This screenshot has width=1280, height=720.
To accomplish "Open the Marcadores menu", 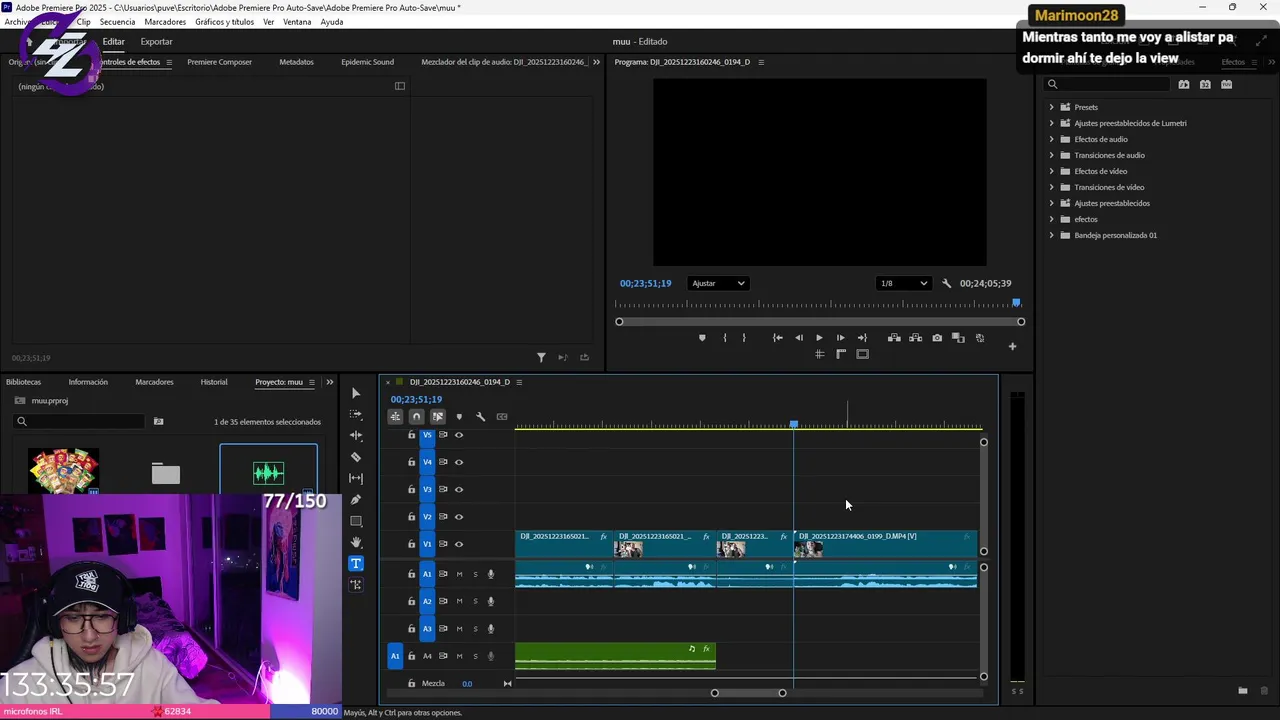I will (165, 22).
